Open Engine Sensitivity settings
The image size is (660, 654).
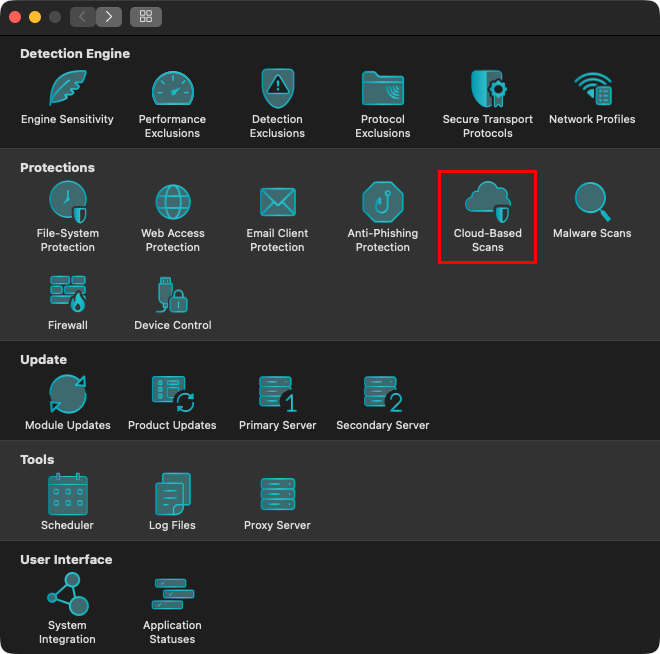click(67, 89)
